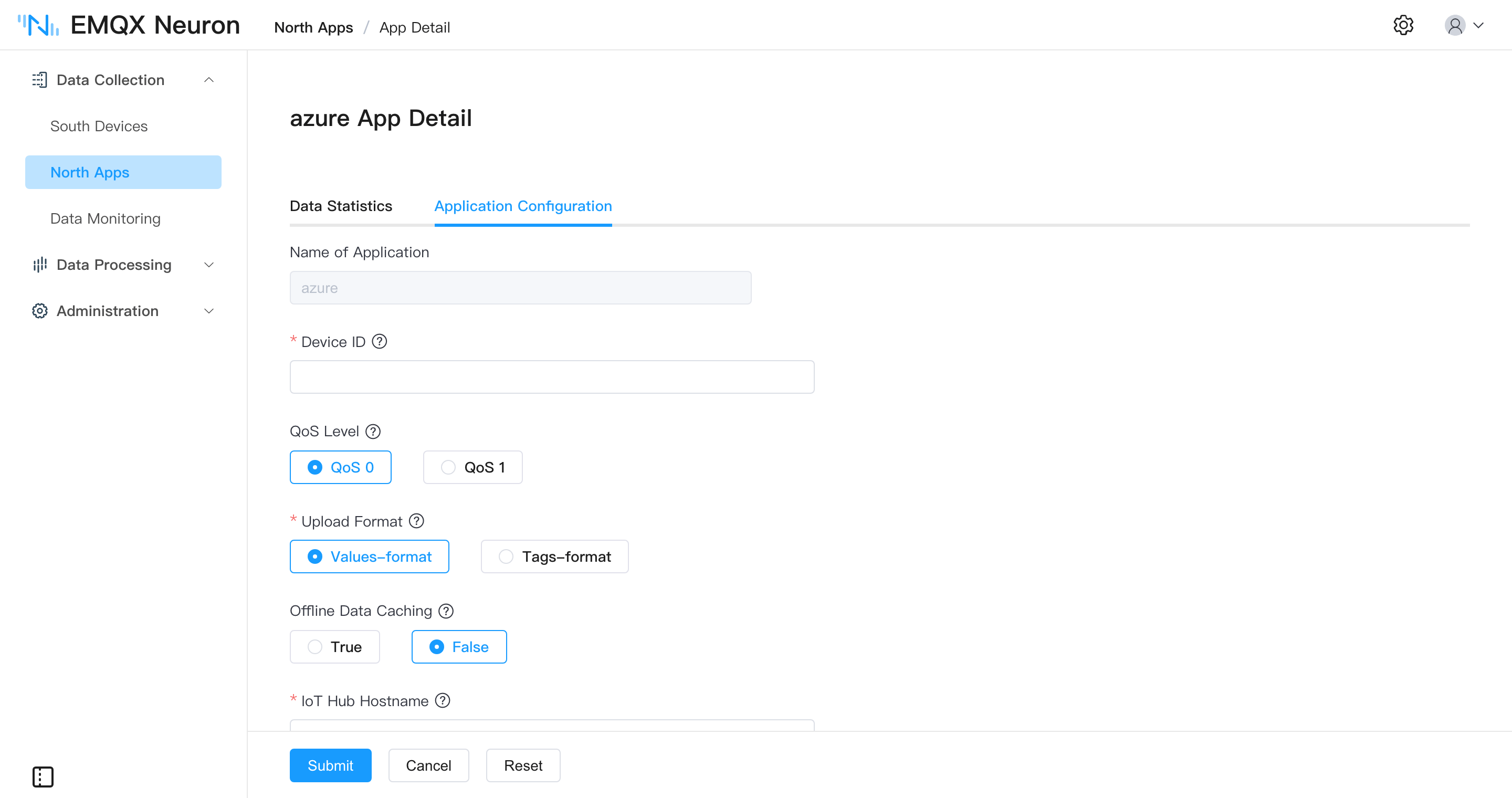This screenshot has width=1512, height=798.
Task: Select QoS 0 radio option
Action: coord(340,467)
